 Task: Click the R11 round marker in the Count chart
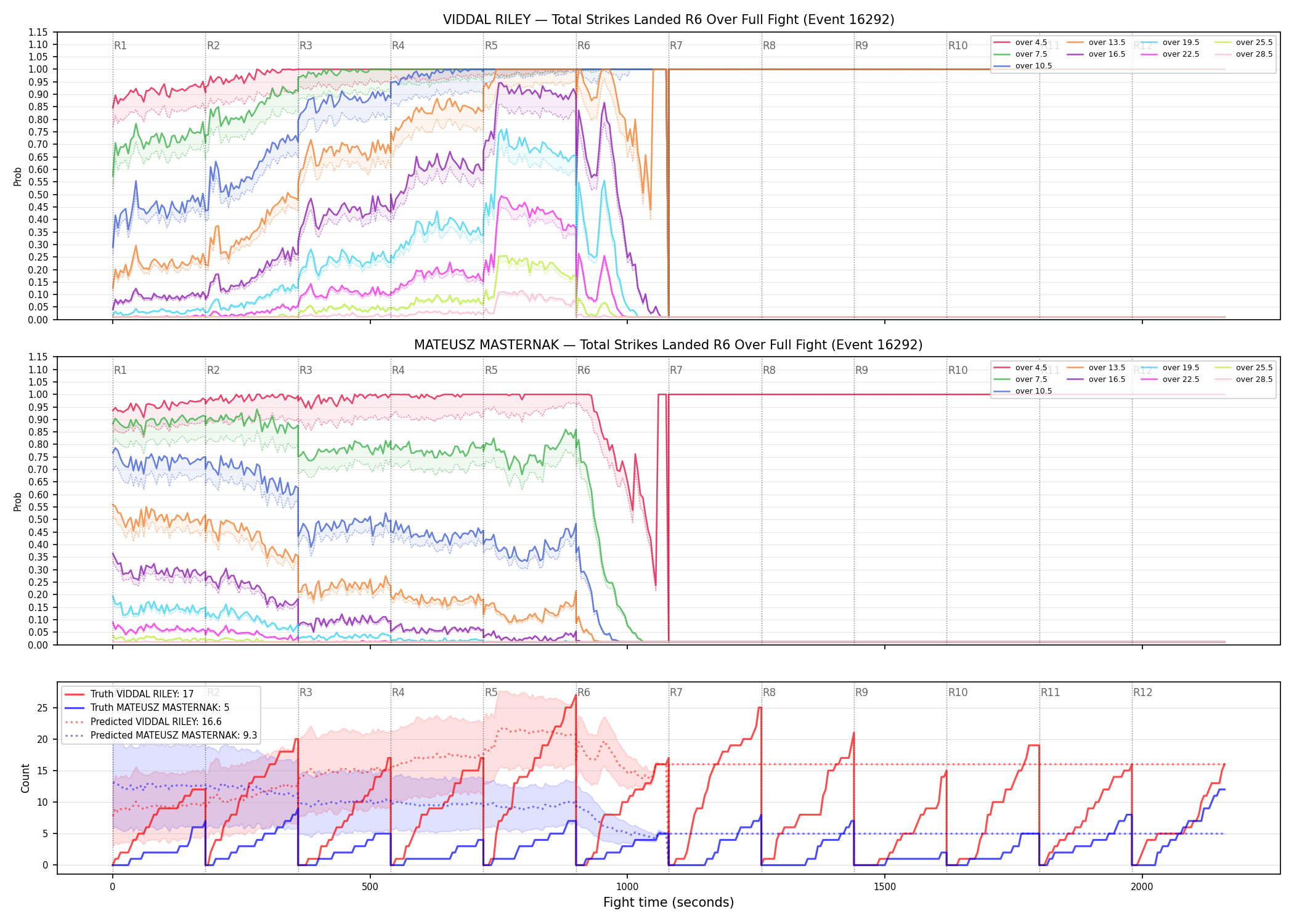[x=1051, y=692]
